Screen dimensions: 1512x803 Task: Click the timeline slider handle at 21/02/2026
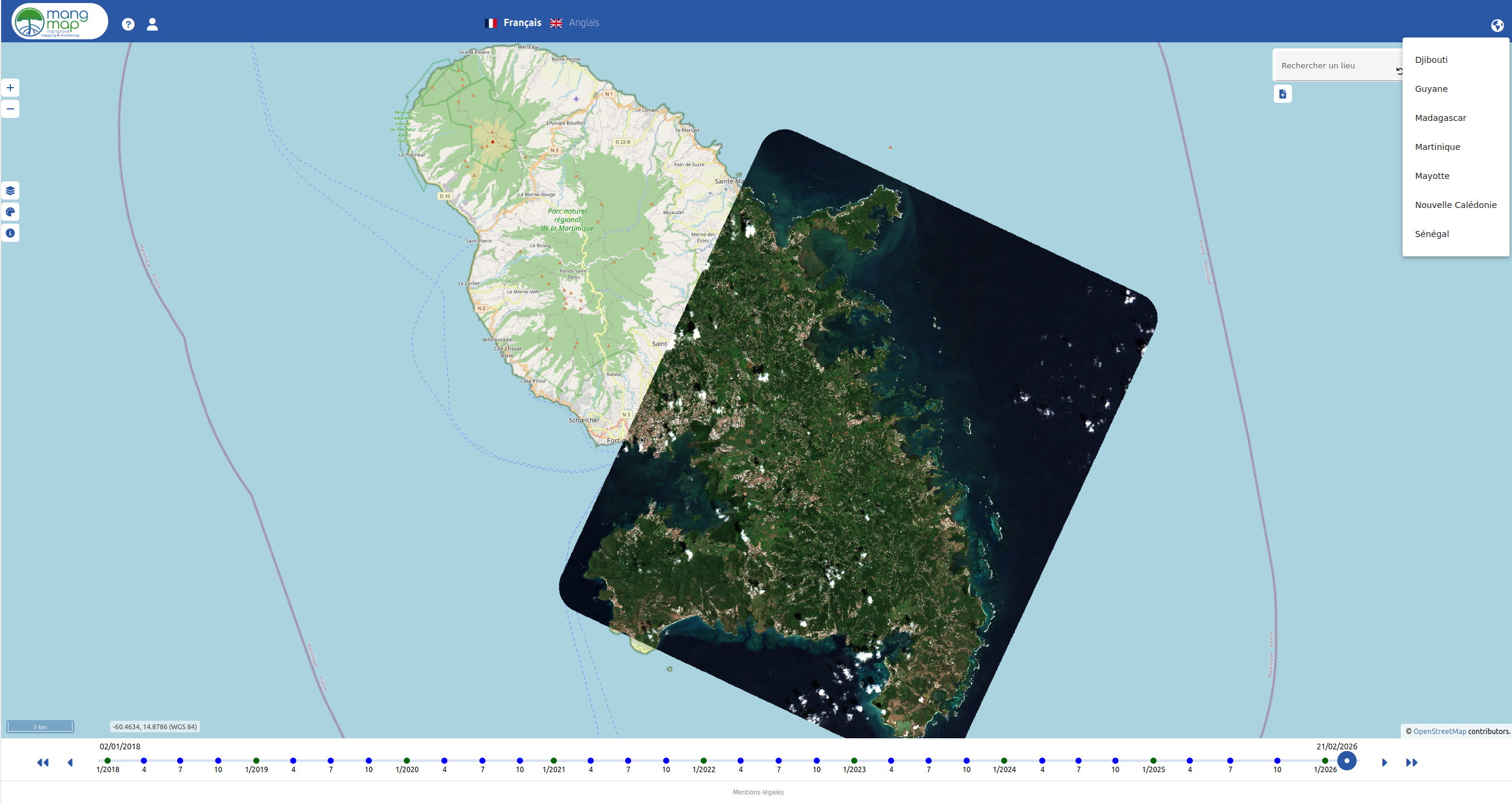1346,761
